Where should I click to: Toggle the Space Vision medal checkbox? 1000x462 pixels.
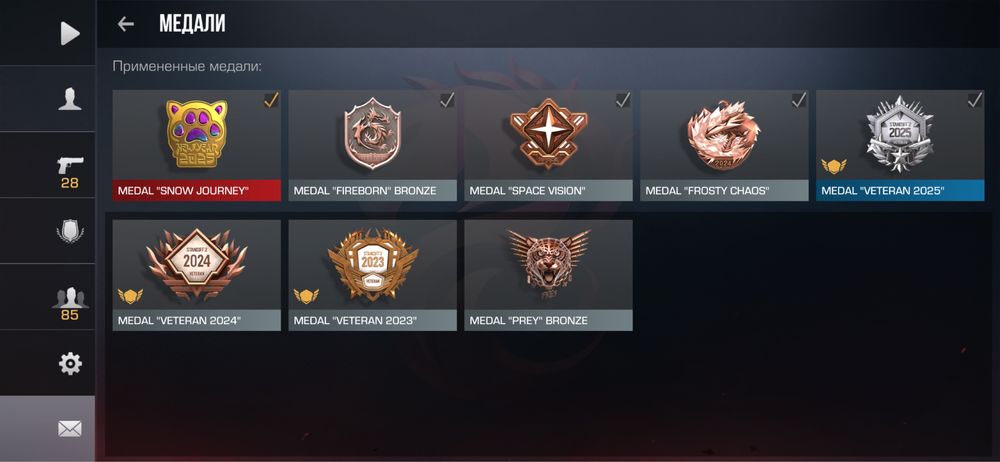point(623,100)
